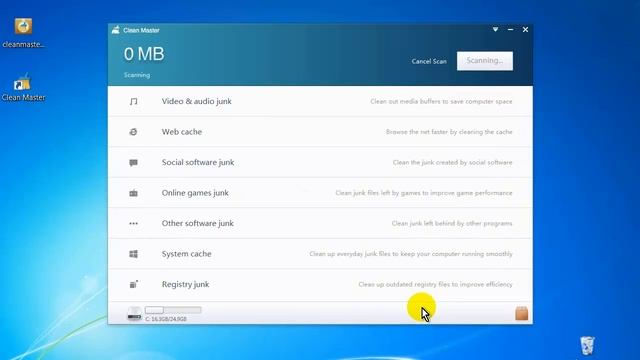
Task: Click the Clean Master window title text
Action: pyautogui.click(x=141, y=30)
